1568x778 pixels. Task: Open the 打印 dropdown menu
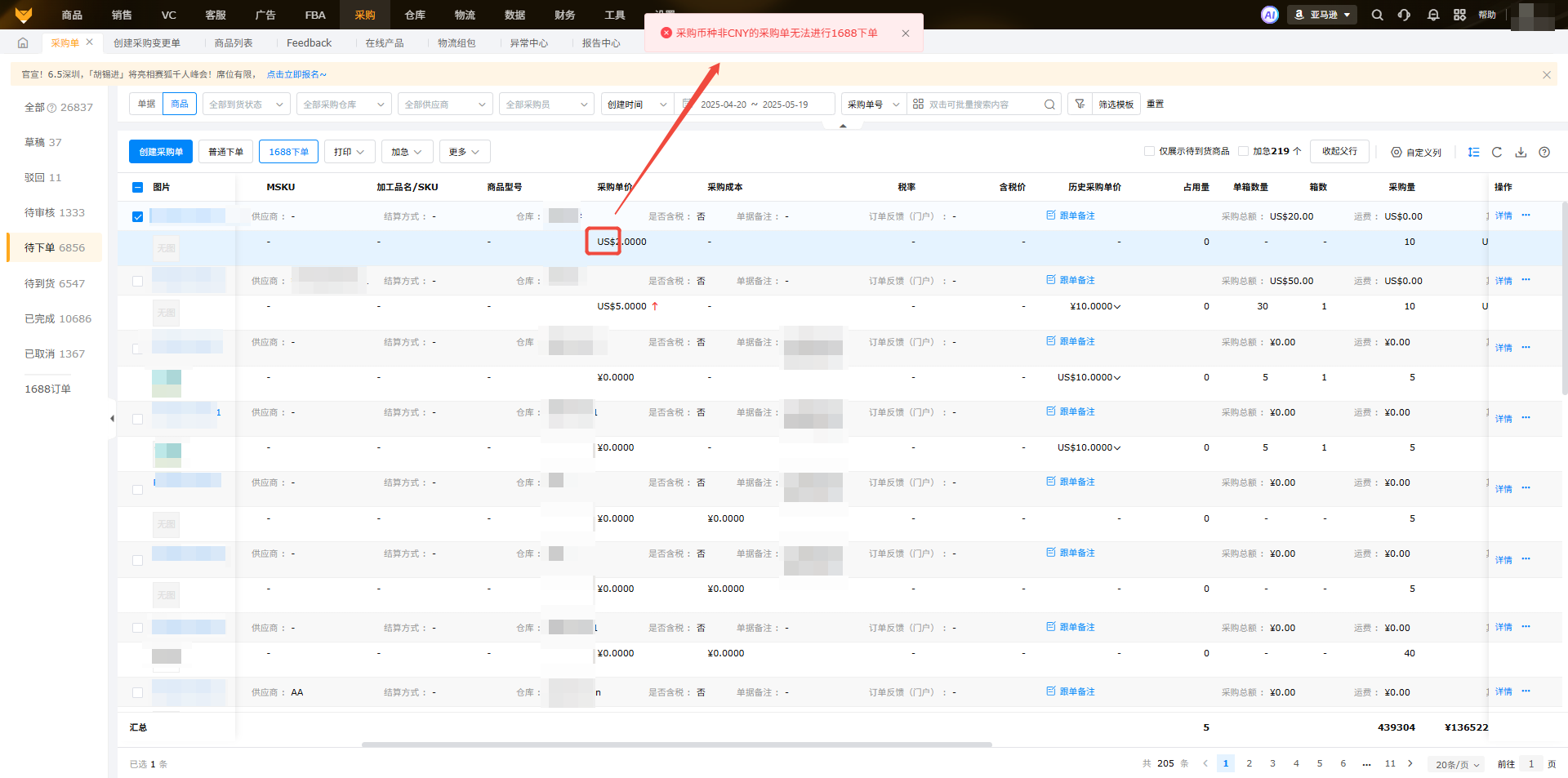[349, 152]
